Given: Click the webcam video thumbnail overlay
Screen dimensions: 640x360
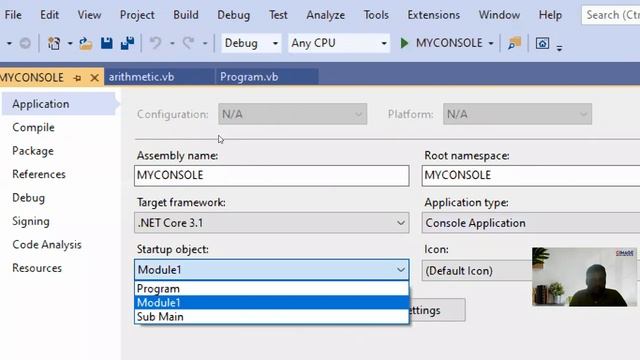Looking at the screenshot, I should 584,277.
